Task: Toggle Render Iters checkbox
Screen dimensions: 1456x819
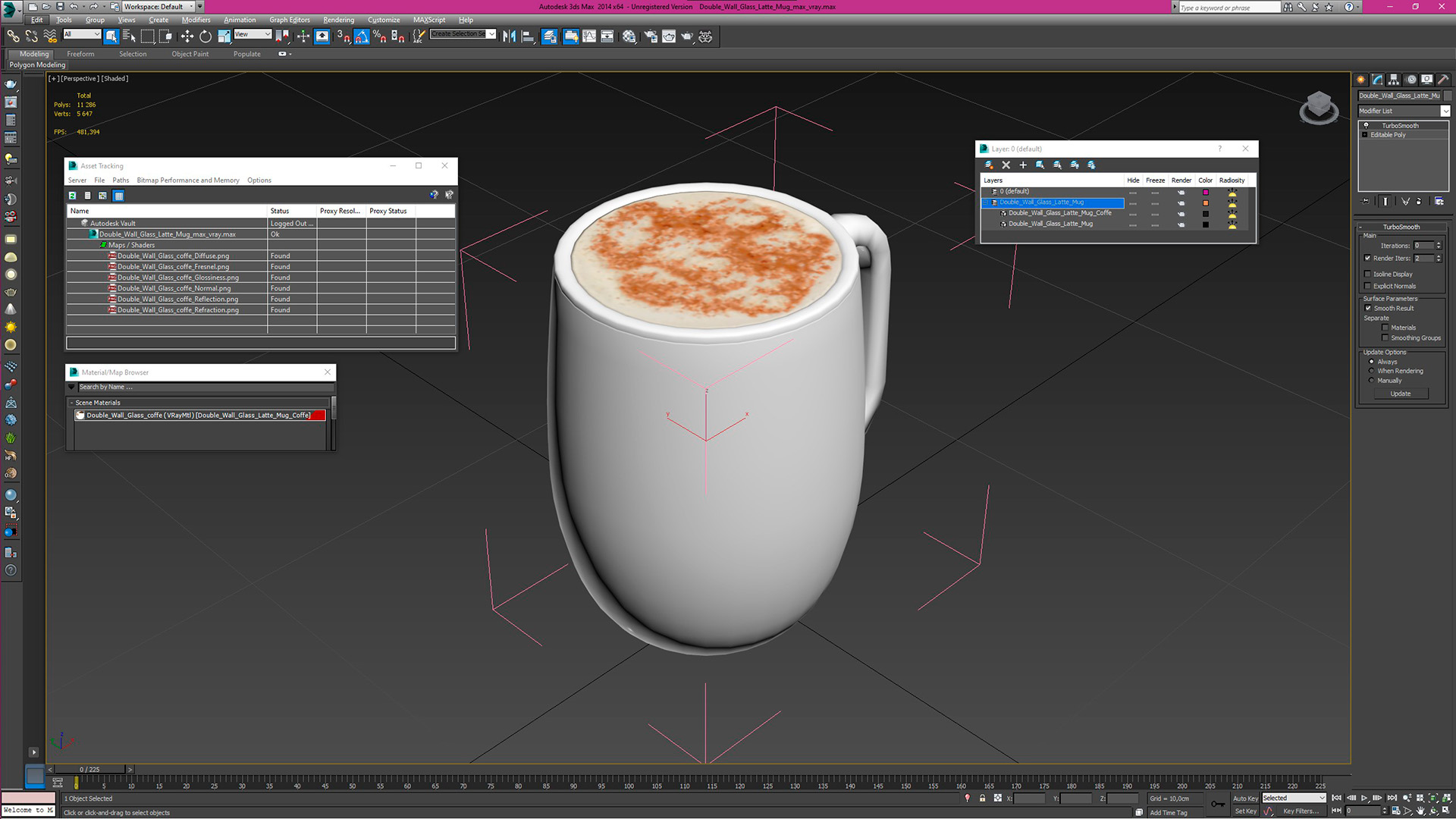Action: click(x=1368, y=259)
